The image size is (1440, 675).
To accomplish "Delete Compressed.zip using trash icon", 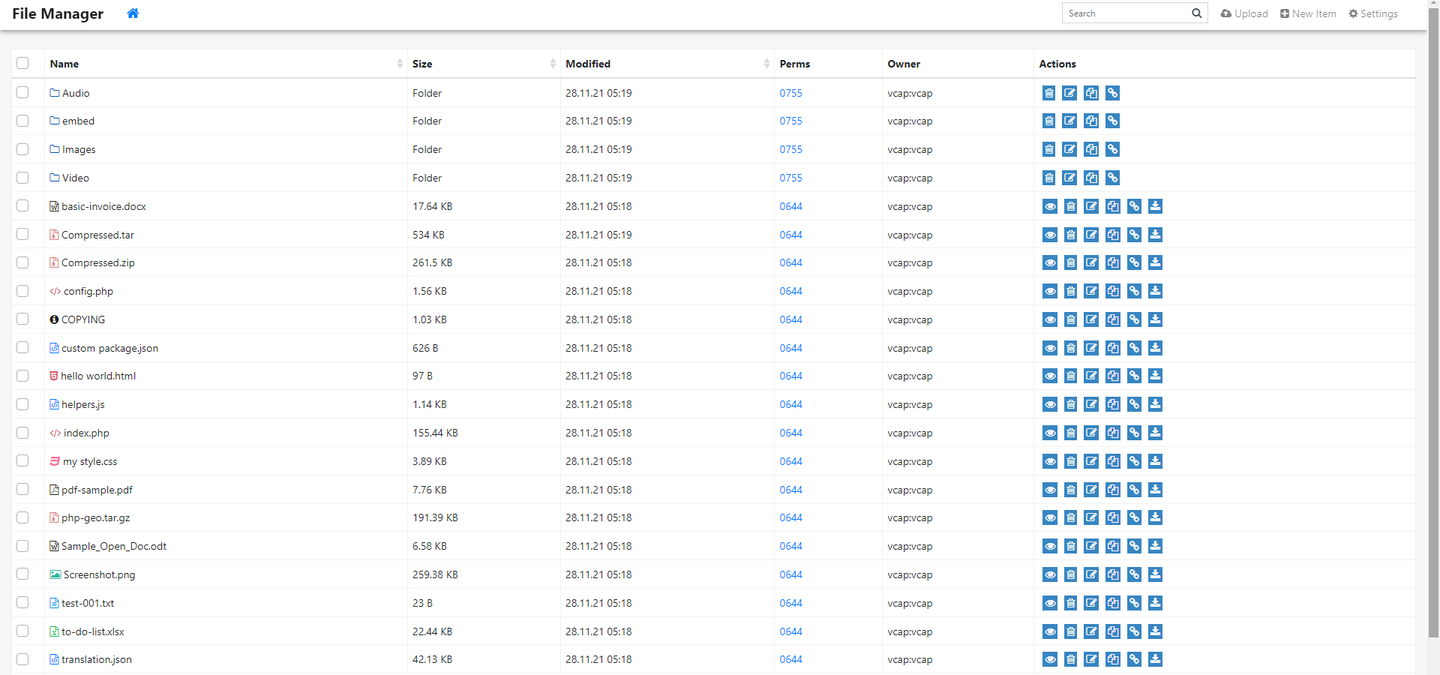I will click(1070, 263).
